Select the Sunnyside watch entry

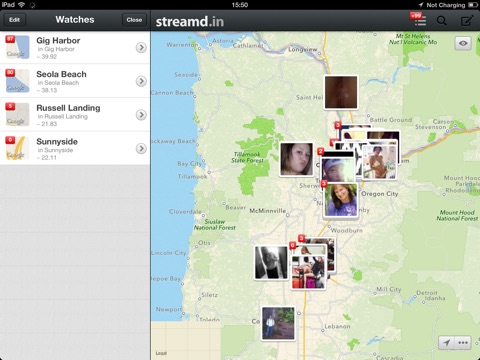75,148
